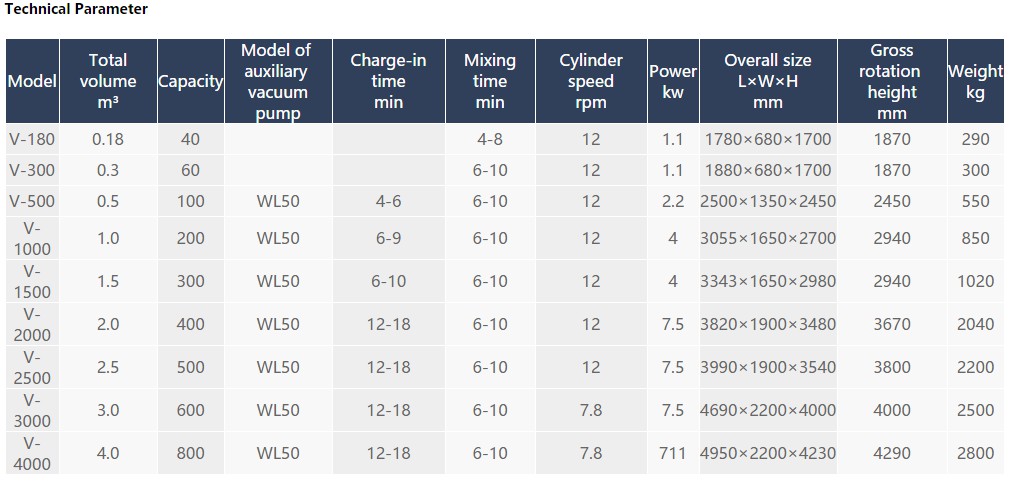Click the 2040 weight value cell
This screenshot has height=483, width=1009.
[x=976, y=325]
